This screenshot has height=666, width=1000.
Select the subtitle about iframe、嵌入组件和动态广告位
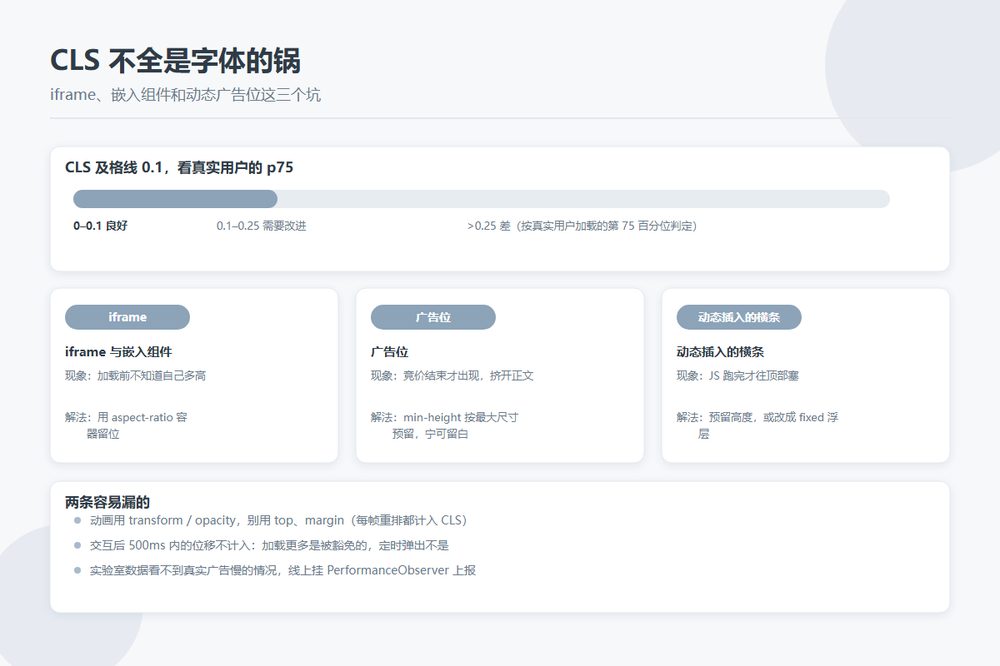[185, 95]
